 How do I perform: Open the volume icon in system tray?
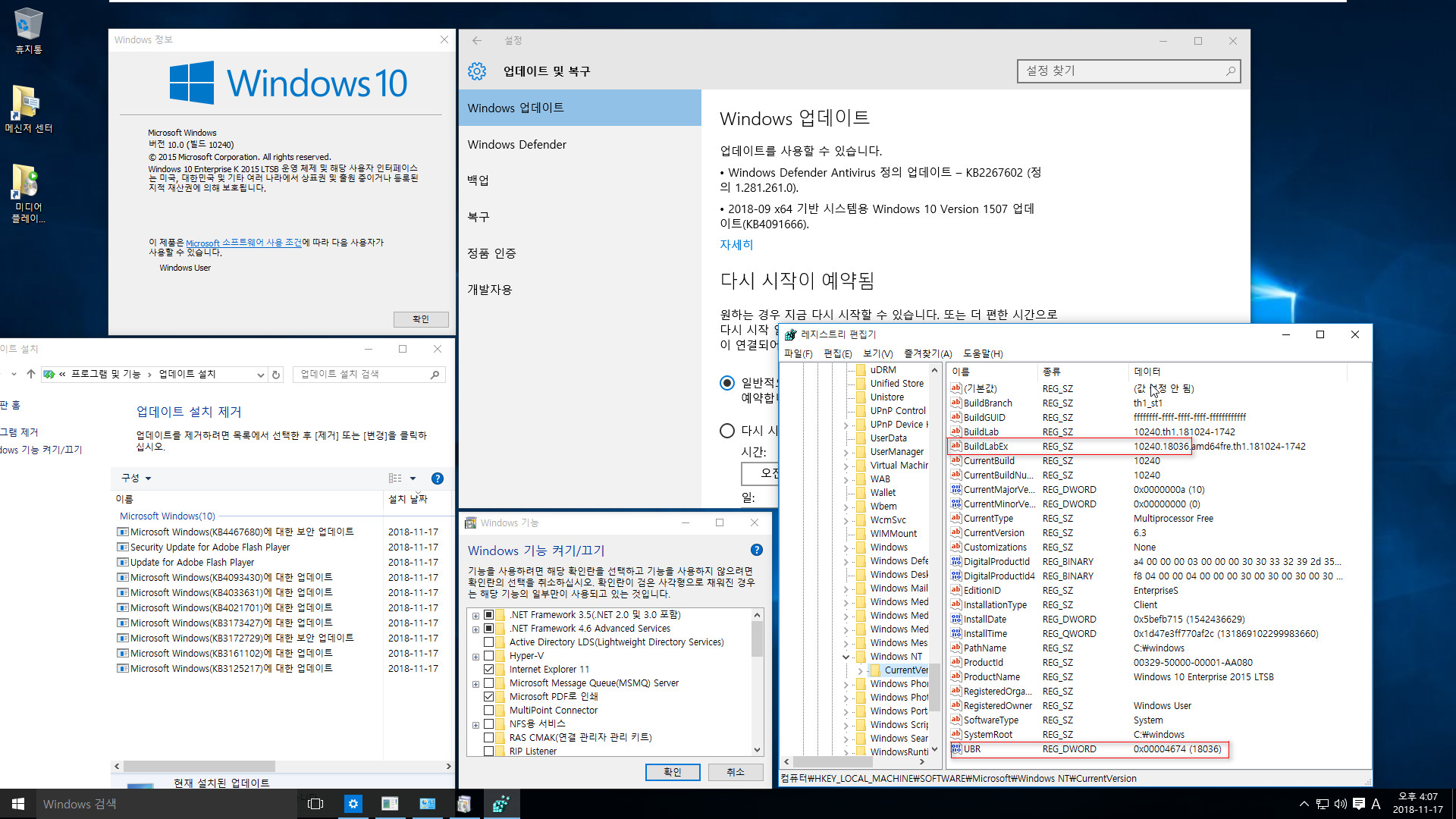1340,804
